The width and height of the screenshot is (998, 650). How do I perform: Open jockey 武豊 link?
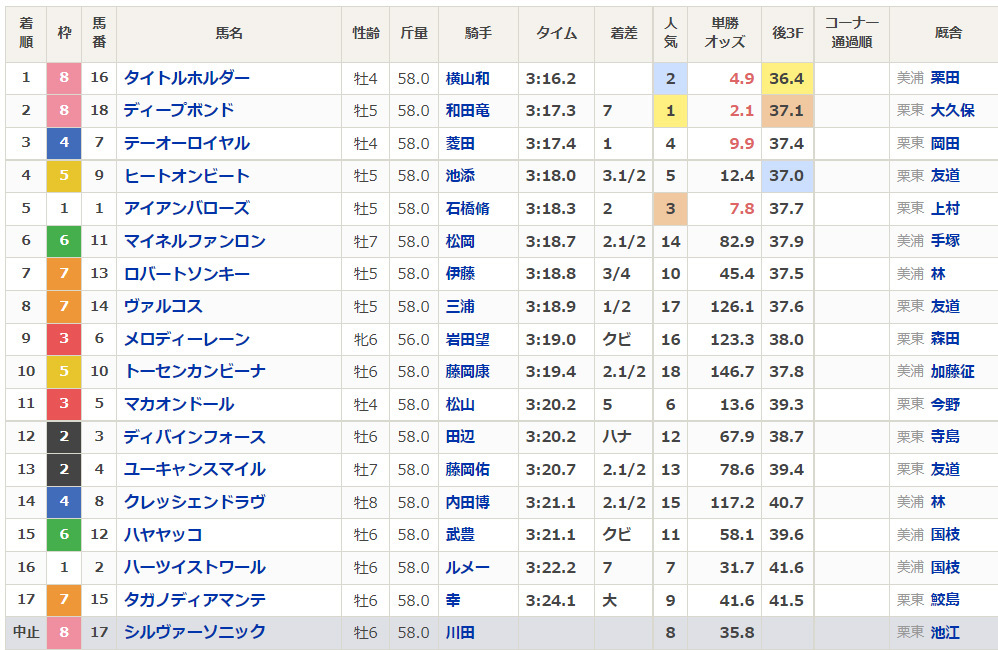tap(460, 534)
